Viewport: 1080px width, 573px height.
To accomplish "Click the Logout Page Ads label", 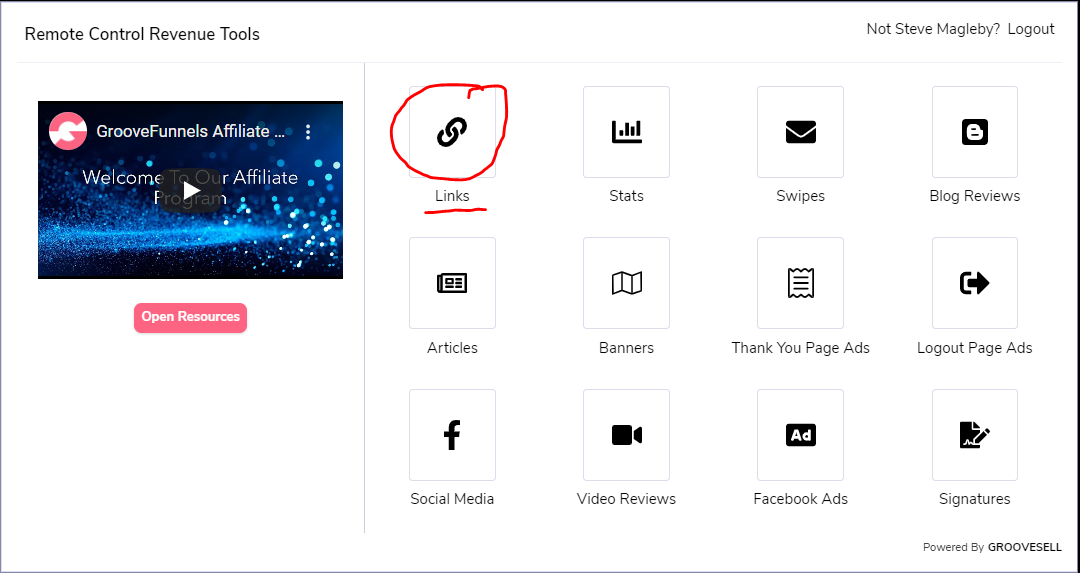I will pyautogui.click(x=975, y=348).
